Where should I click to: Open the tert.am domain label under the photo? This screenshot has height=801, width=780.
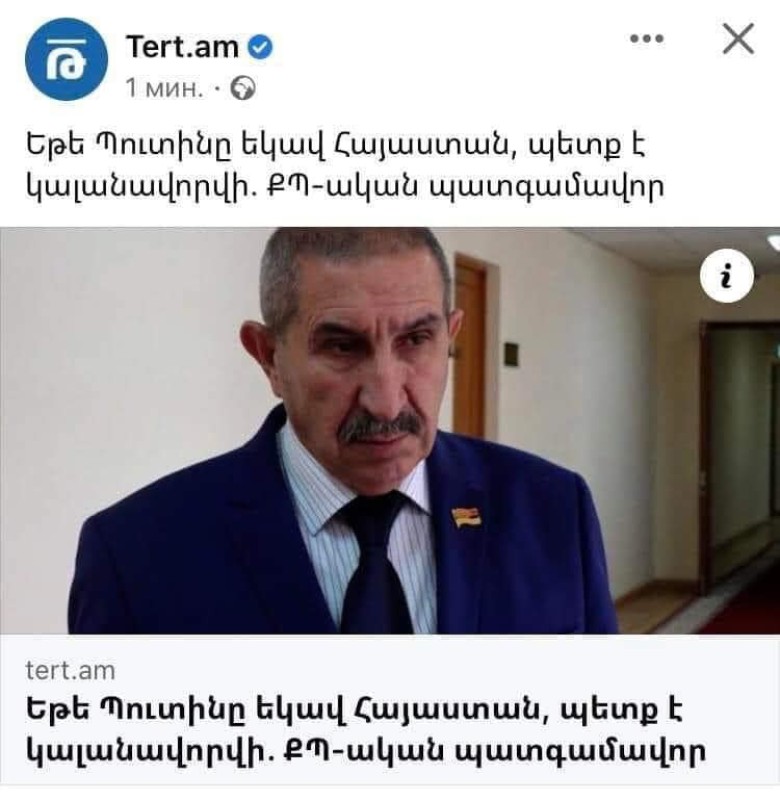(70, 670)
